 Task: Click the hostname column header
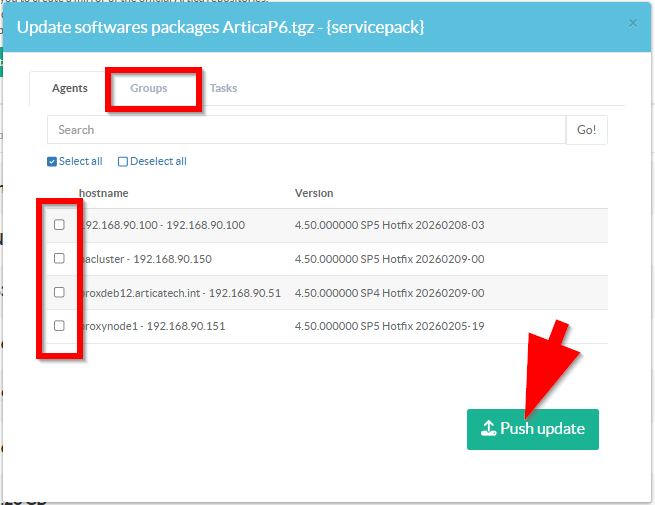click(103, 193)
